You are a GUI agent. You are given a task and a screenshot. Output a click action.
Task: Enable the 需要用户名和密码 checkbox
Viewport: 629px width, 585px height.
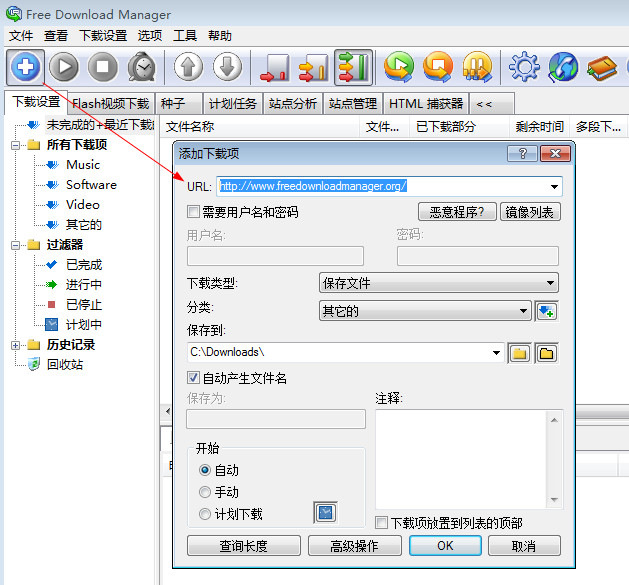click(x=193, y=211)
